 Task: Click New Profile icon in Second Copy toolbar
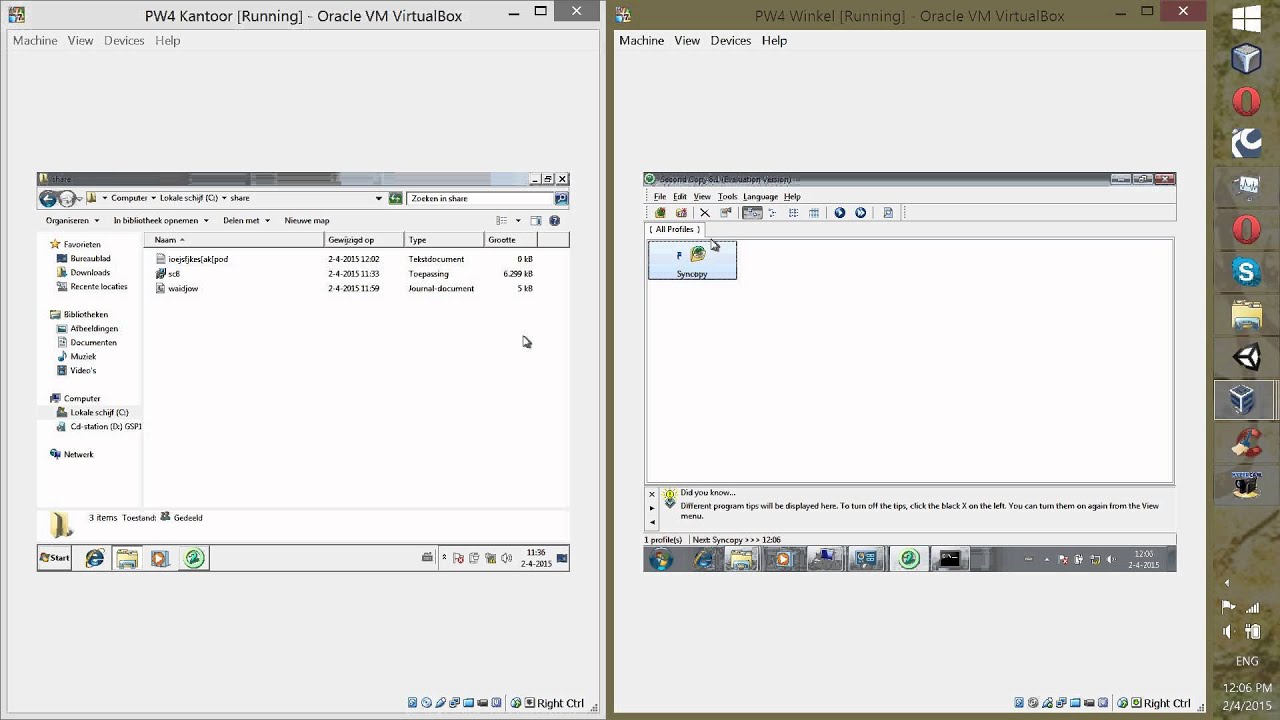(x=660, y=213)
